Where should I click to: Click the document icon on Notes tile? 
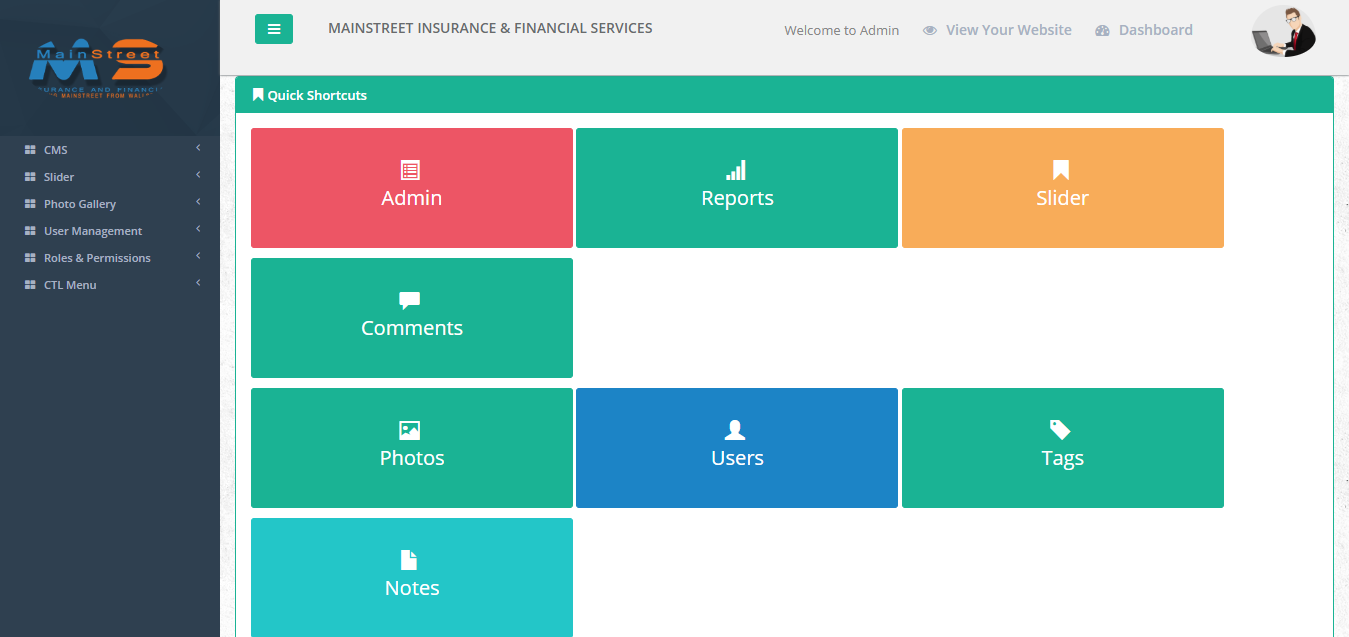click(409, 560)
